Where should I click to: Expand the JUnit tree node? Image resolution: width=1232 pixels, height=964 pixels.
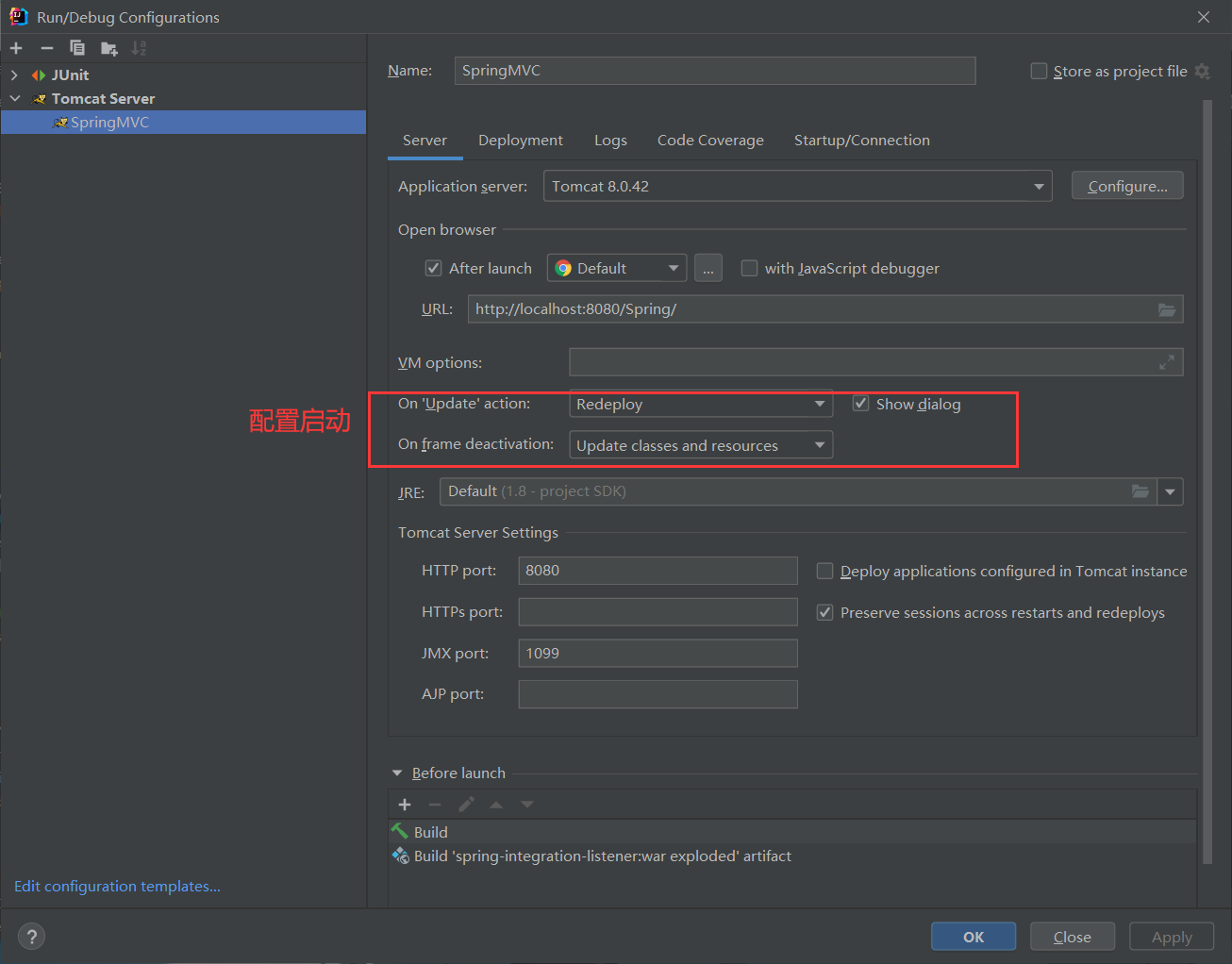14,75
